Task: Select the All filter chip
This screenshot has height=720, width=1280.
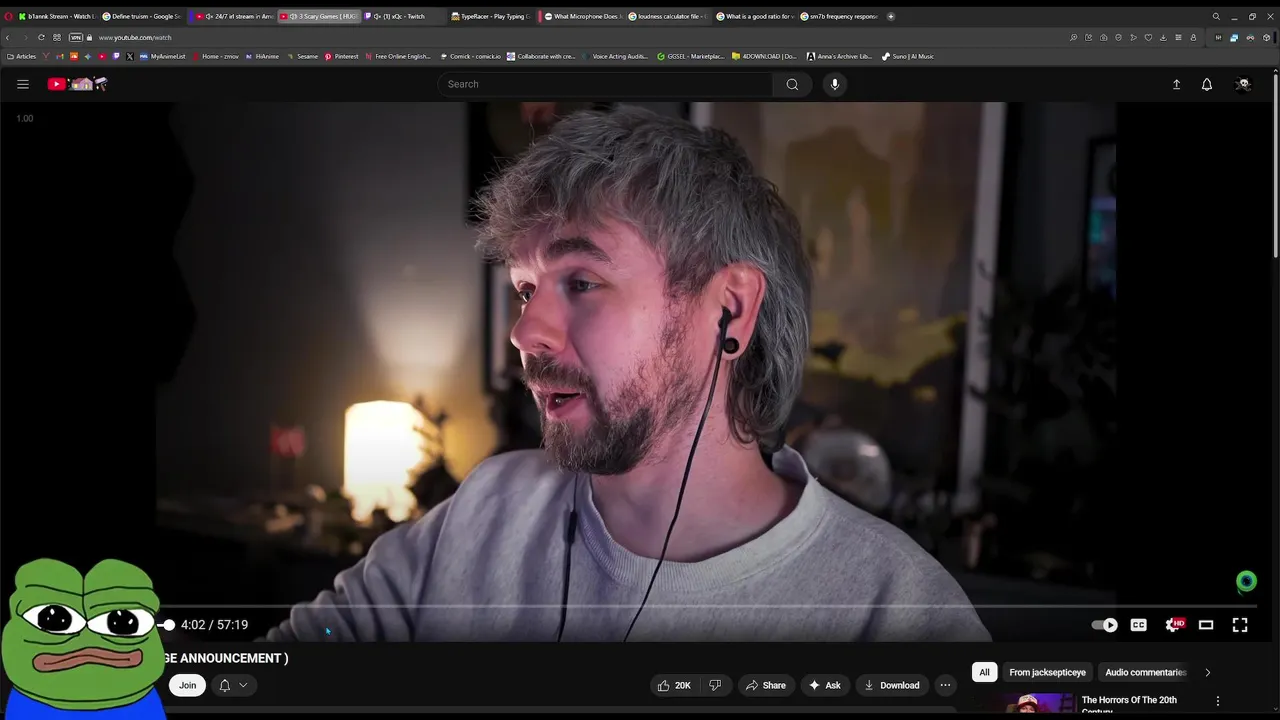Action: pos(984,672)
